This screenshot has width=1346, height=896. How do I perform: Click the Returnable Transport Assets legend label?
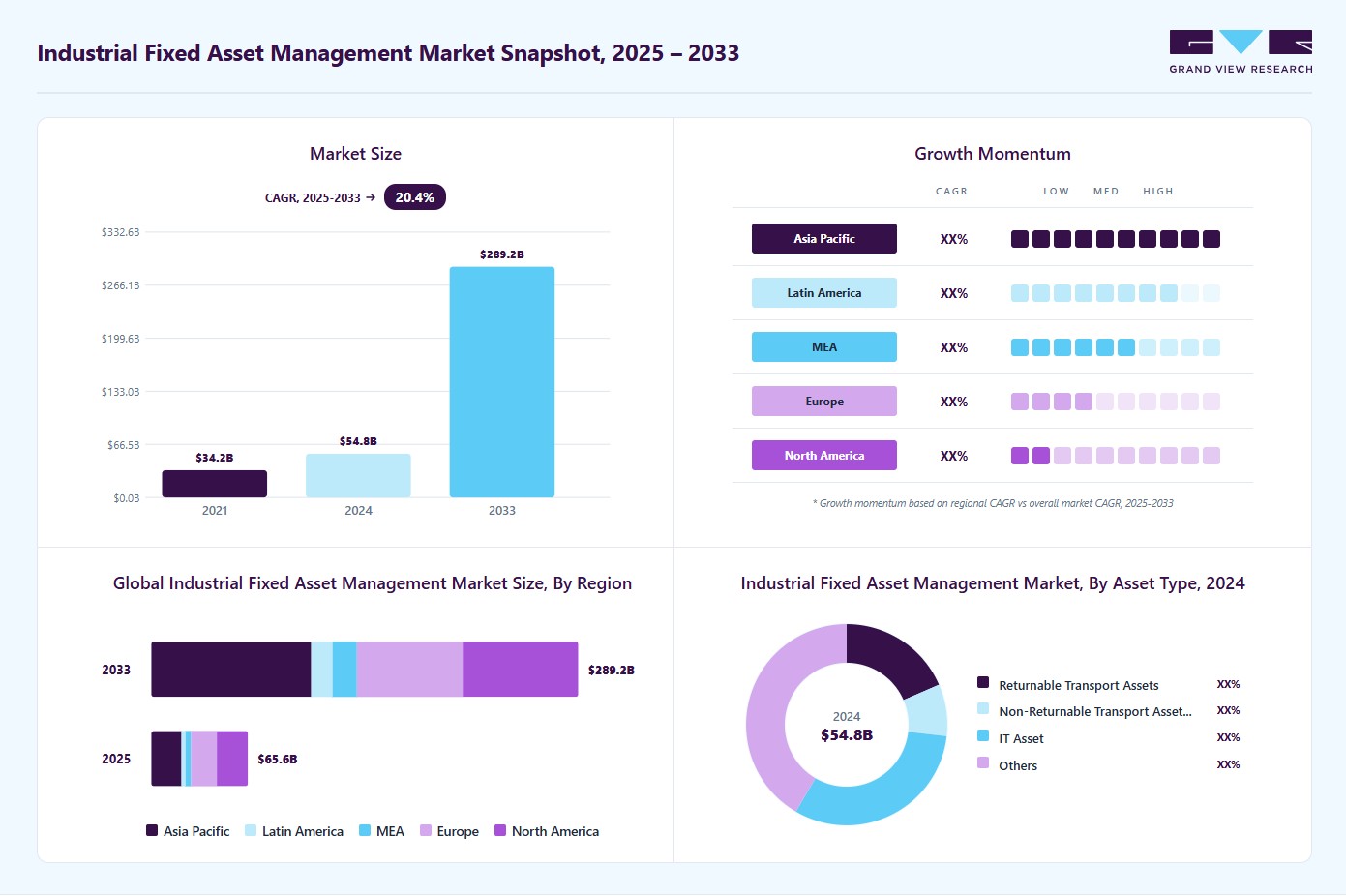[x=1079, y=686]
